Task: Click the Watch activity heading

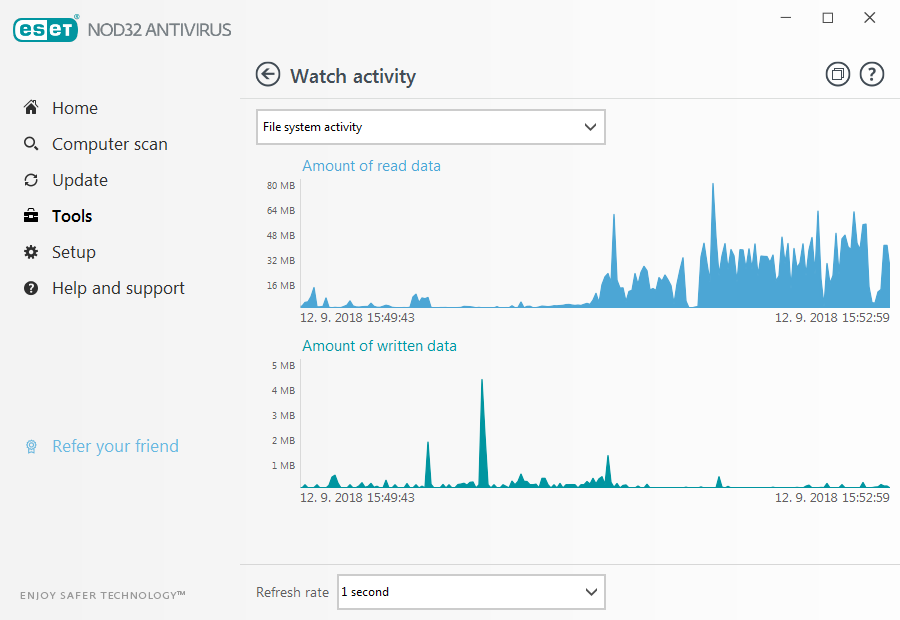Action: click(353, 76)
